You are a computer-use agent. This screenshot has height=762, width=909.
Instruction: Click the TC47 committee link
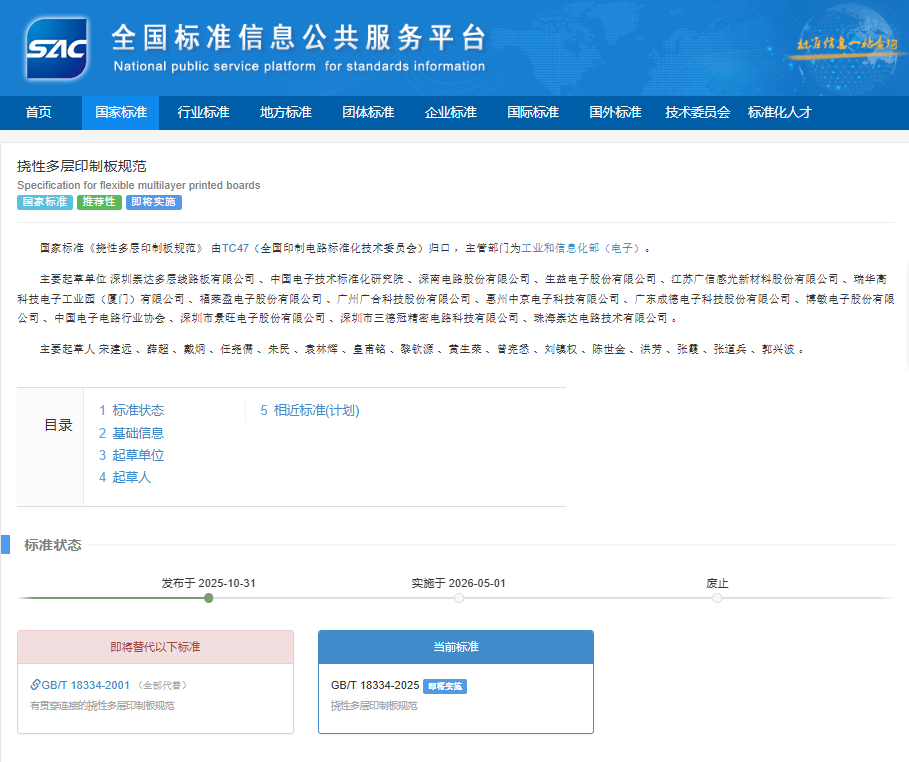235,248
